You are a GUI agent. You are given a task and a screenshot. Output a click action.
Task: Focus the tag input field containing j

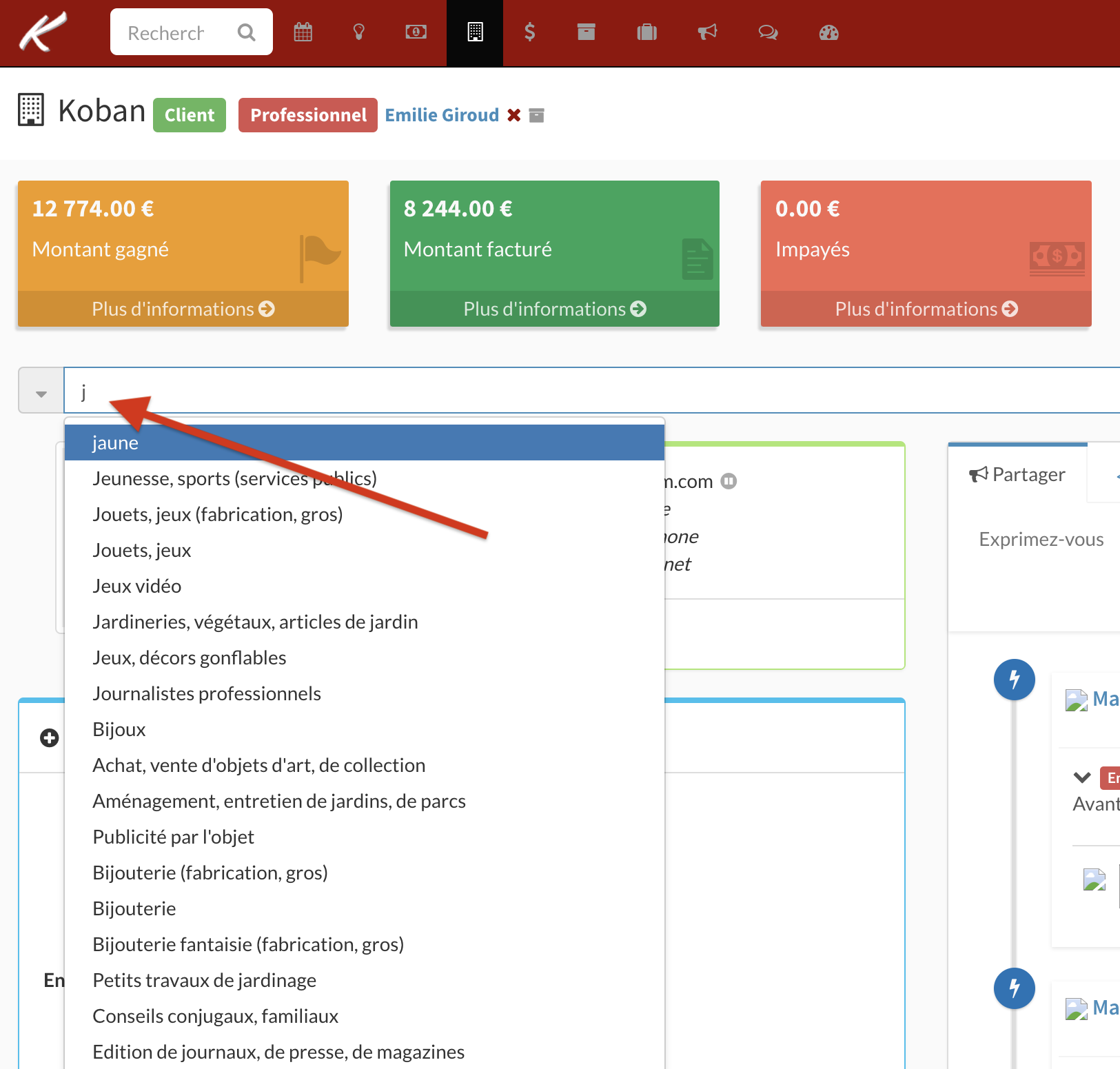pyautogui.click(x=591, y=391)
